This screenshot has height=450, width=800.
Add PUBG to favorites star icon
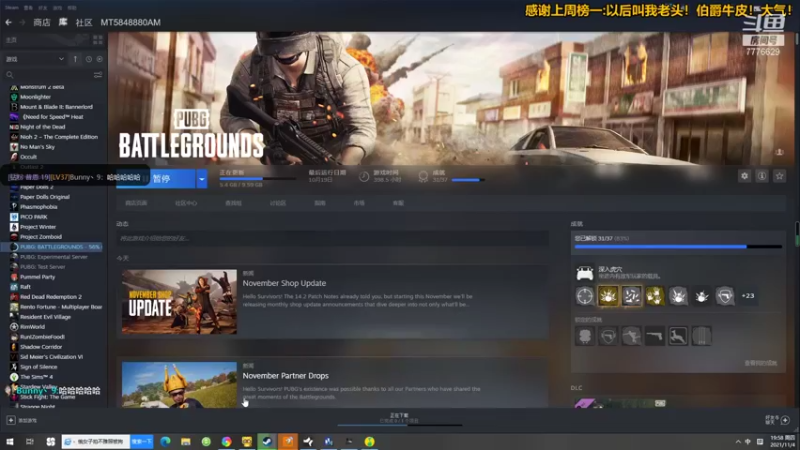point(779,176)
